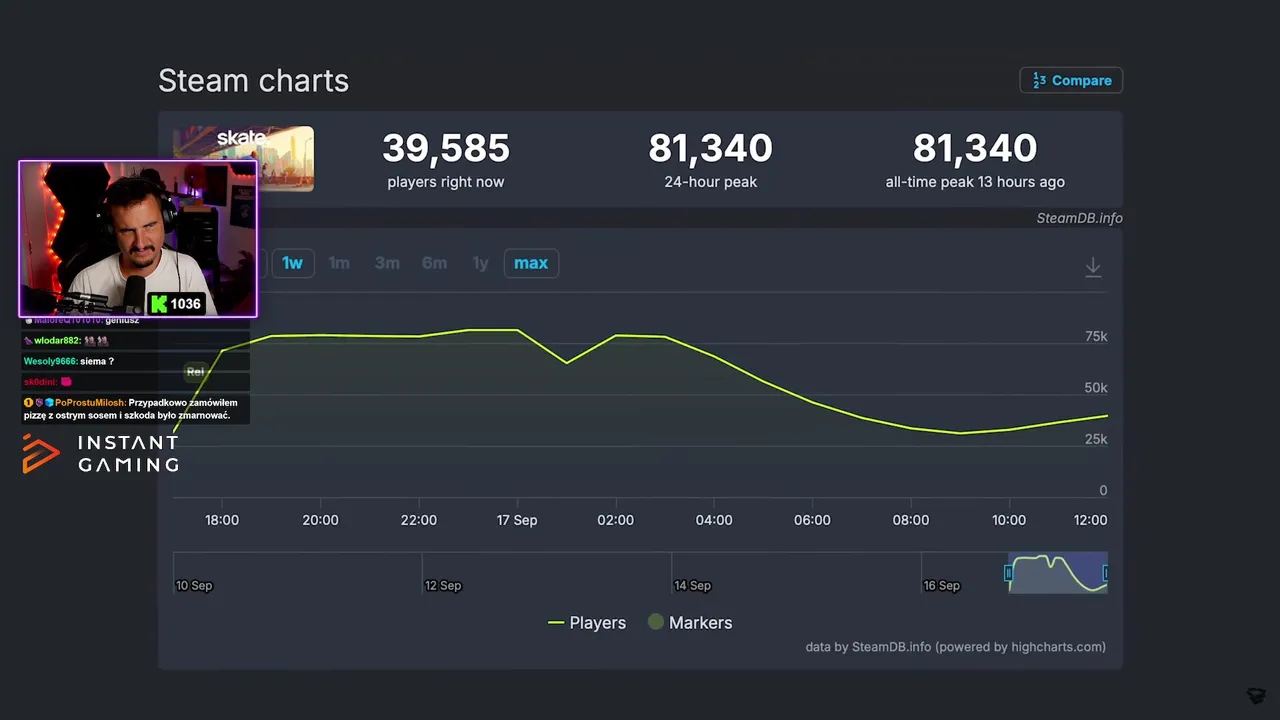Click the 12 Sep navigator label
Screen dimensions: 1280x720
point(443,586)
